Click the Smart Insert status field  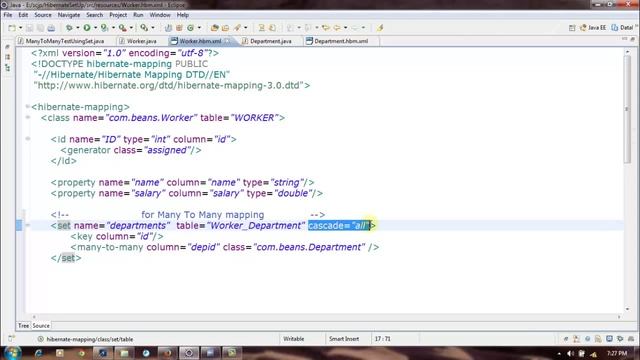click(344, 339)
